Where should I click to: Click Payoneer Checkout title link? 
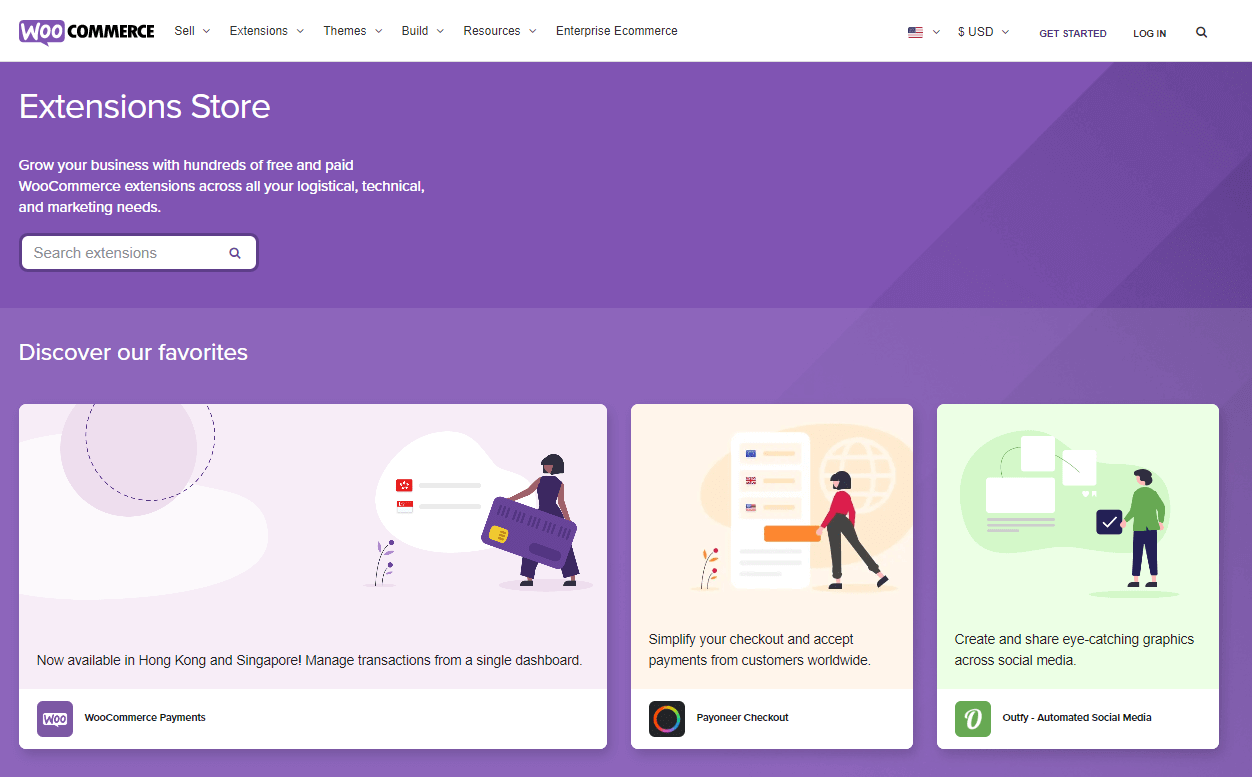pyautogui.click(x=743, y=718)
